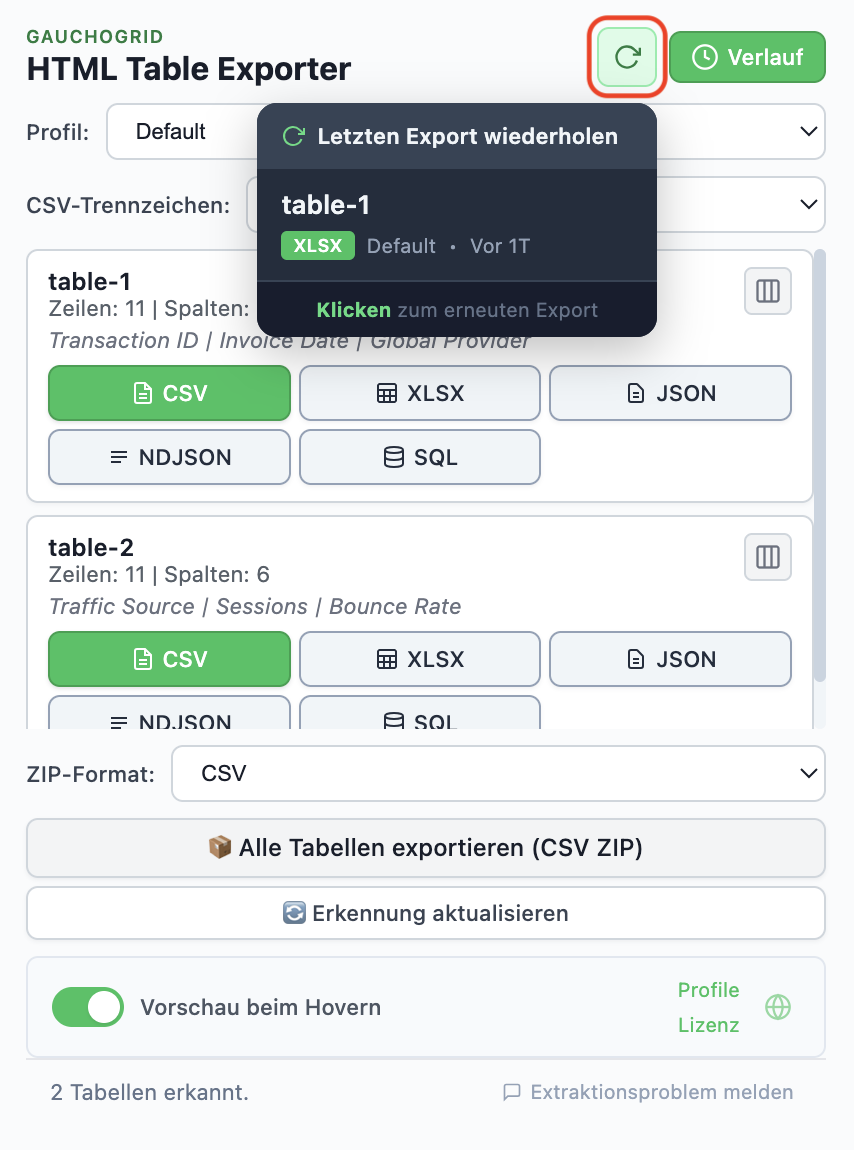Toggle the green CSV selection for table-2
854x1150 pixels.
[169, 659]
